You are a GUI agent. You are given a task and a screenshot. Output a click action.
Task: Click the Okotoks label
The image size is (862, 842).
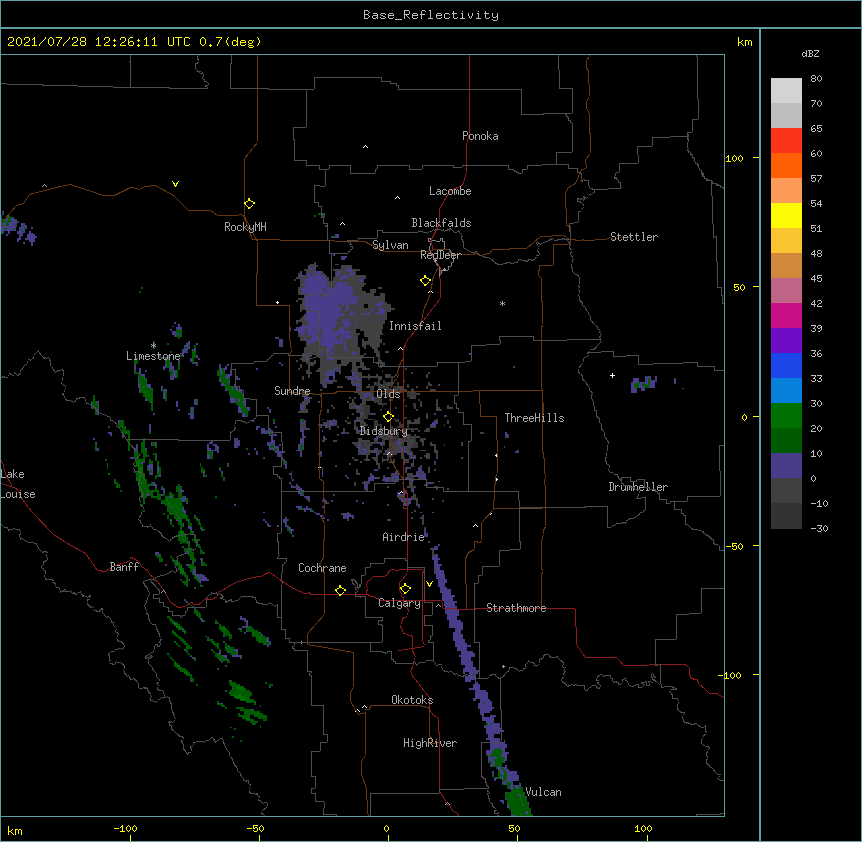pyautogui.click(x=412, y=700)
